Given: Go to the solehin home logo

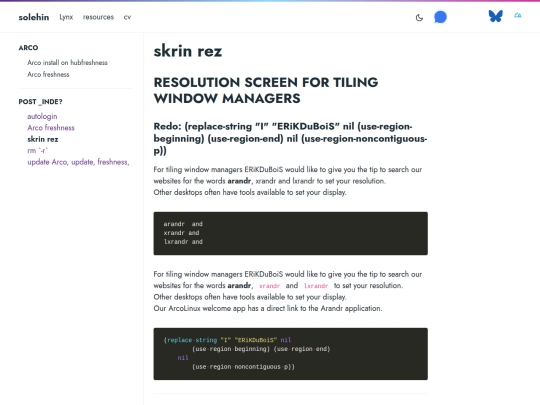Looking at the screenshot, I should 34,17.
